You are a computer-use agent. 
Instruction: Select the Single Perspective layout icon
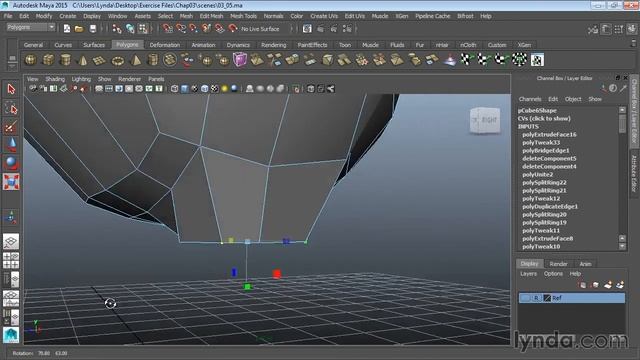click(x=11, y=241)
